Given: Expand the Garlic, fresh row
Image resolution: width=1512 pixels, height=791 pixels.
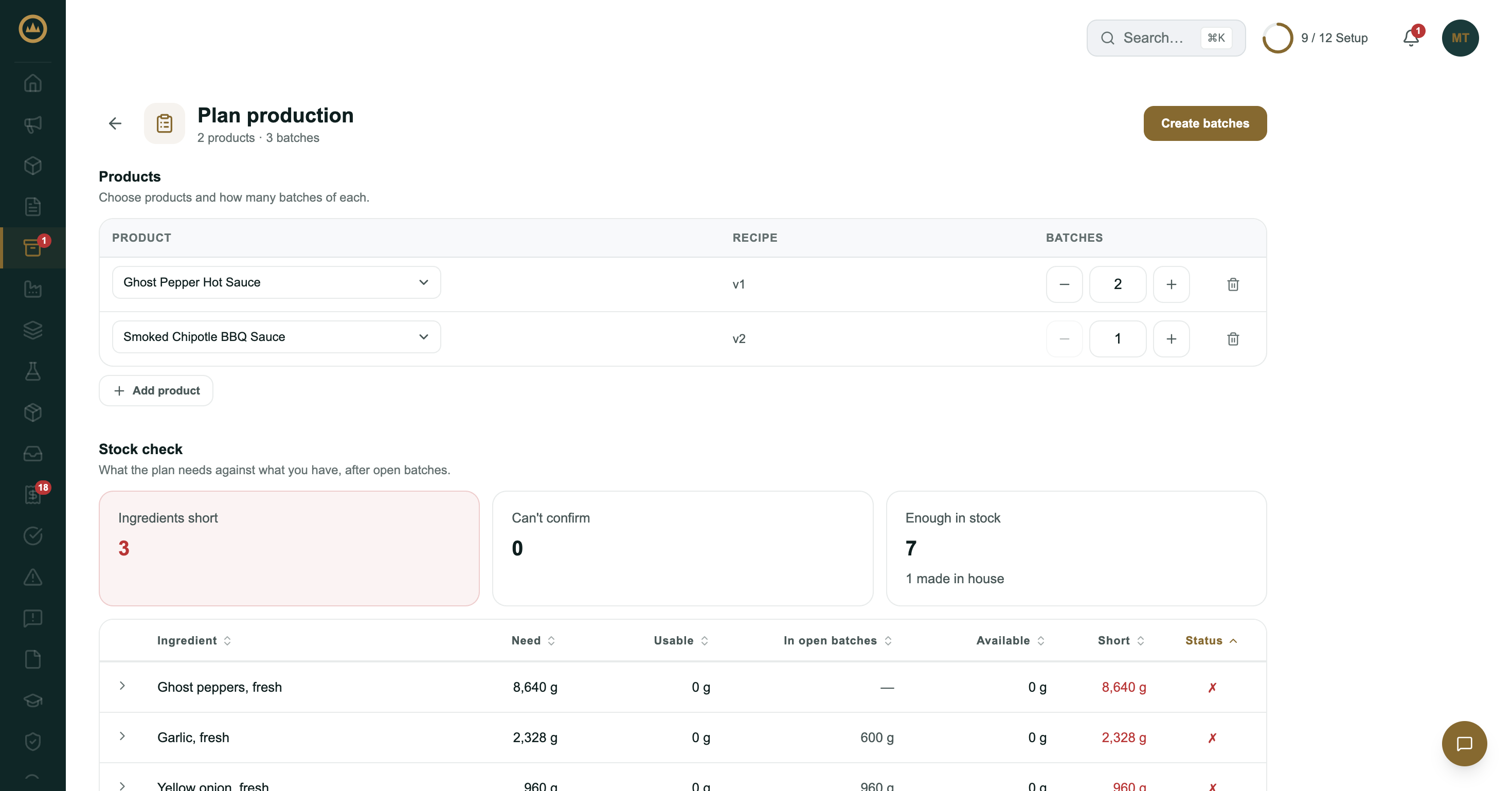Looking at the screenshot, I should coord(122,736).
